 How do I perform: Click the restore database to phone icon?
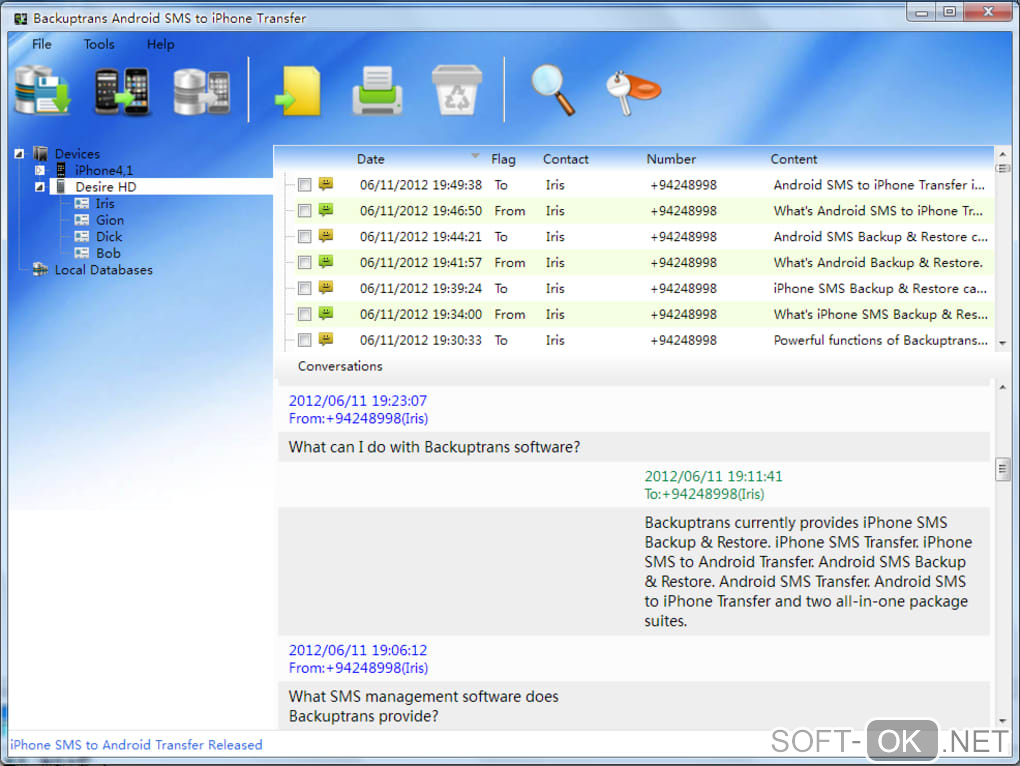[x=202, y=91]
